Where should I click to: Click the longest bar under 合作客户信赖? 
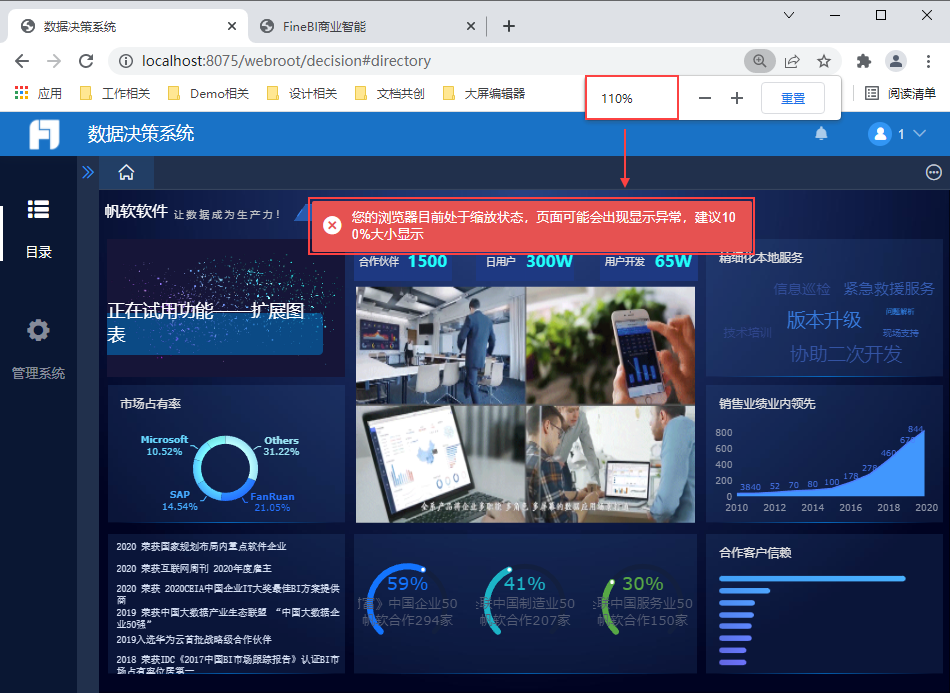tap(812, 579)
